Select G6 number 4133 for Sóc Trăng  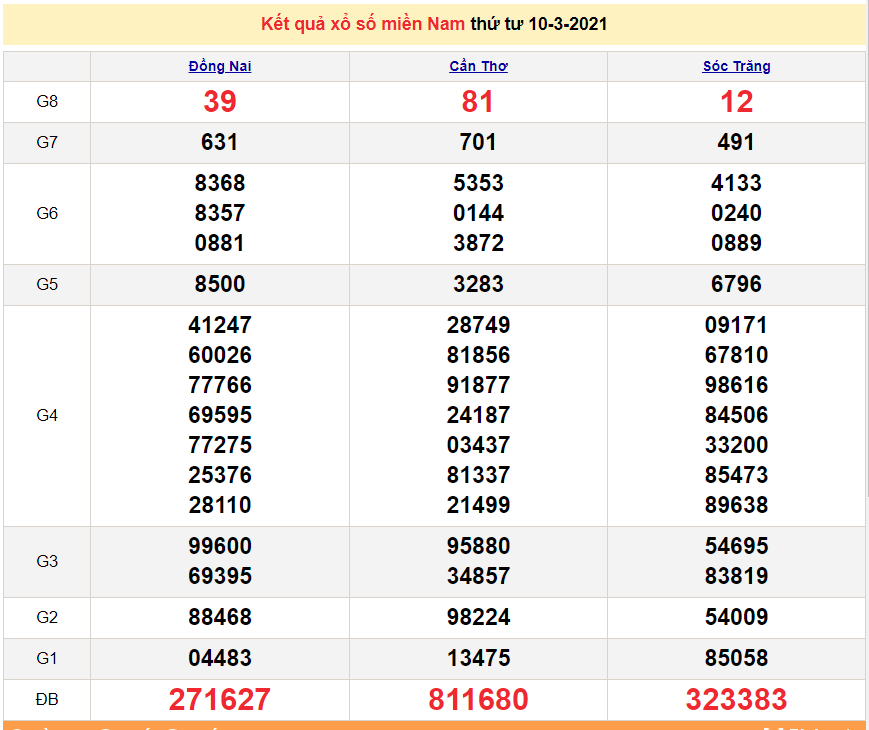pyautogui.click(x=736, y=184)
